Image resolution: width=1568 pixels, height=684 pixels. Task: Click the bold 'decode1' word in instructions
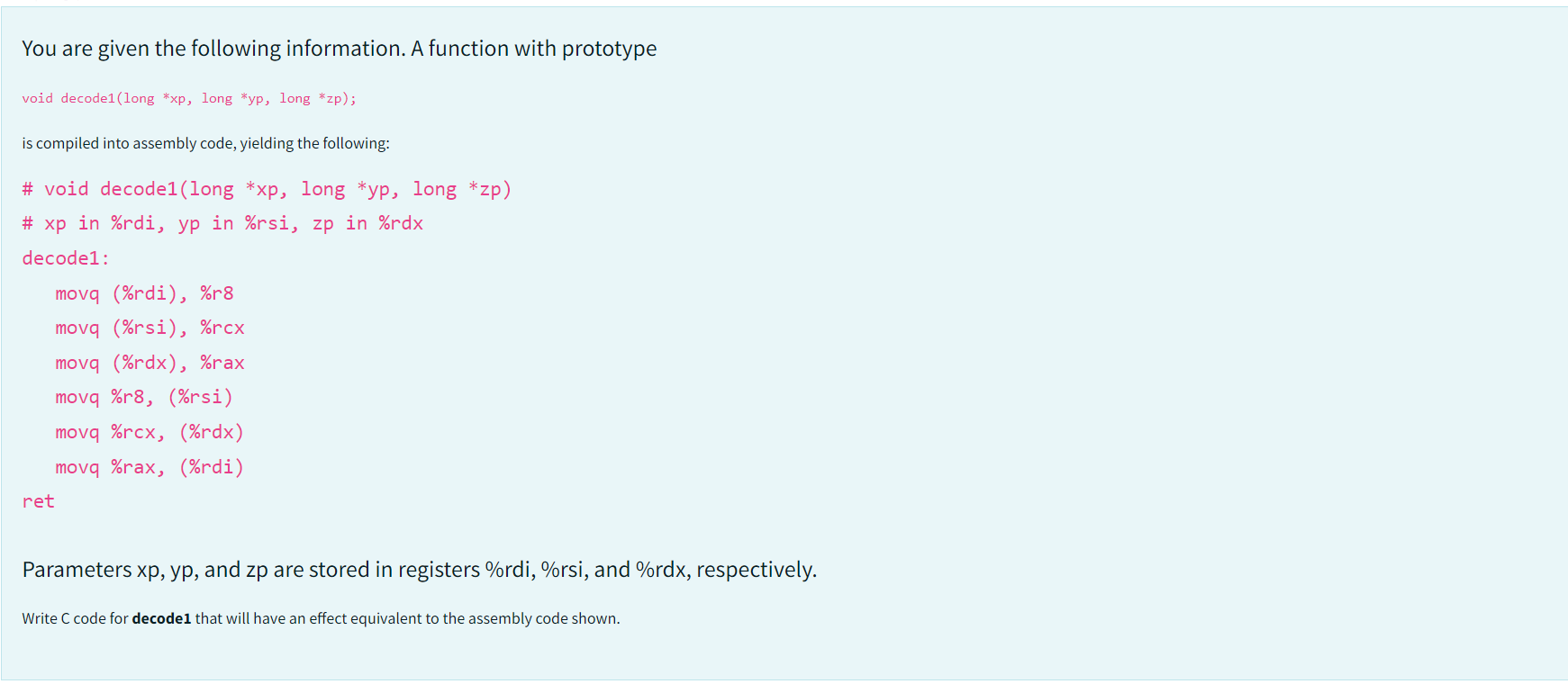tap(161, 618)
